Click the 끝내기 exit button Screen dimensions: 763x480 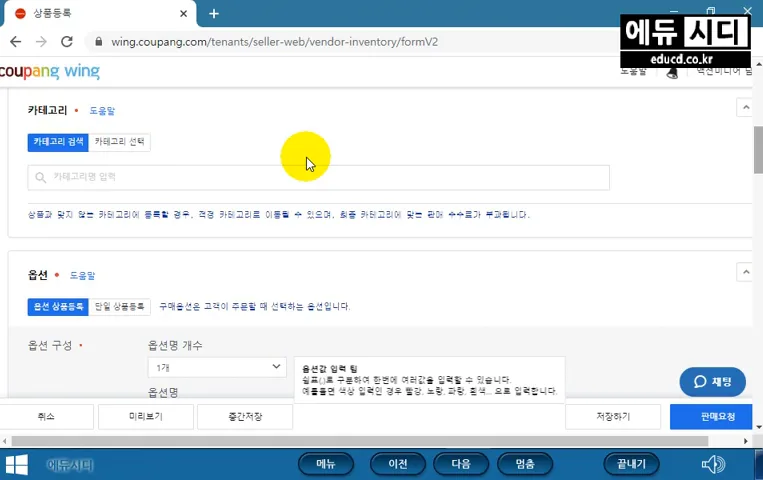pyautogui.click(x=631, y=464)
